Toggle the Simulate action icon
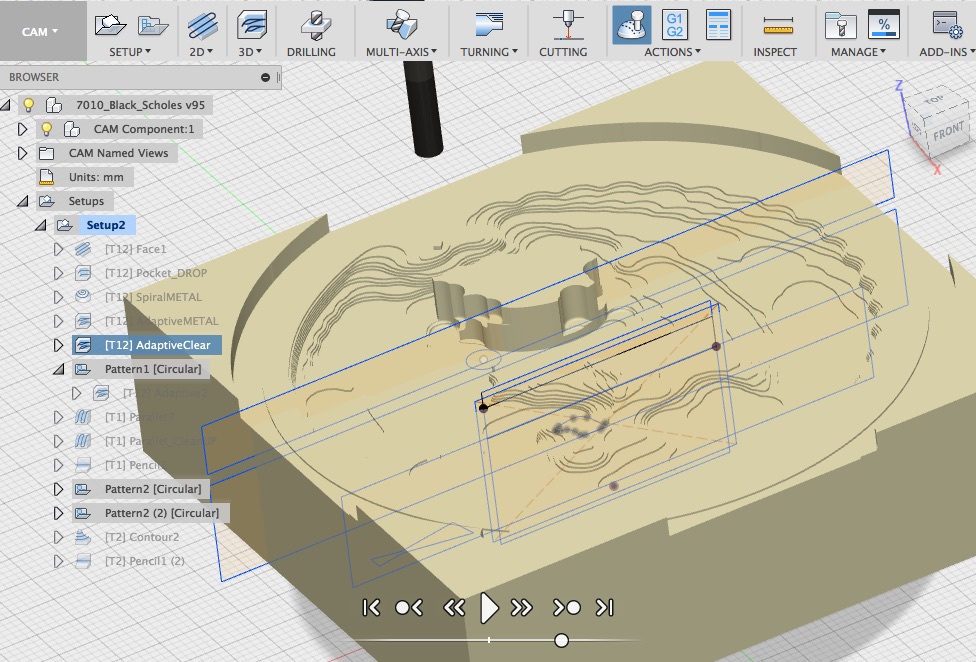 [x=632, y=25]
